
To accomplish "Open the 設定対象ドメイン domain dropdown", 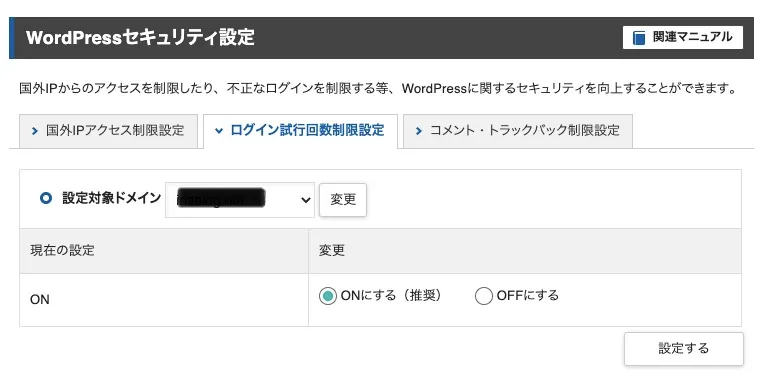I will click(x=240, y=200).
